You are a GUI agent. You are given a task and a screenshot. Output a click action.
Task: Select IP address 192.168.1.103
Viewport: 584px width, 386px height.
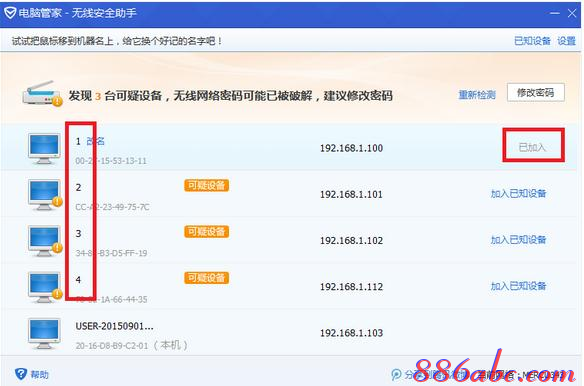[351, 333]
